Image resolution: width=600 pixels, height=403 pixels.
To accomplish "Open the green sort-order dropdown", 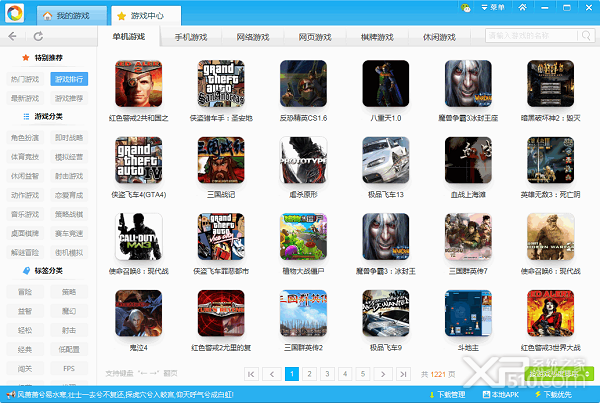I will tap(559, 373).
